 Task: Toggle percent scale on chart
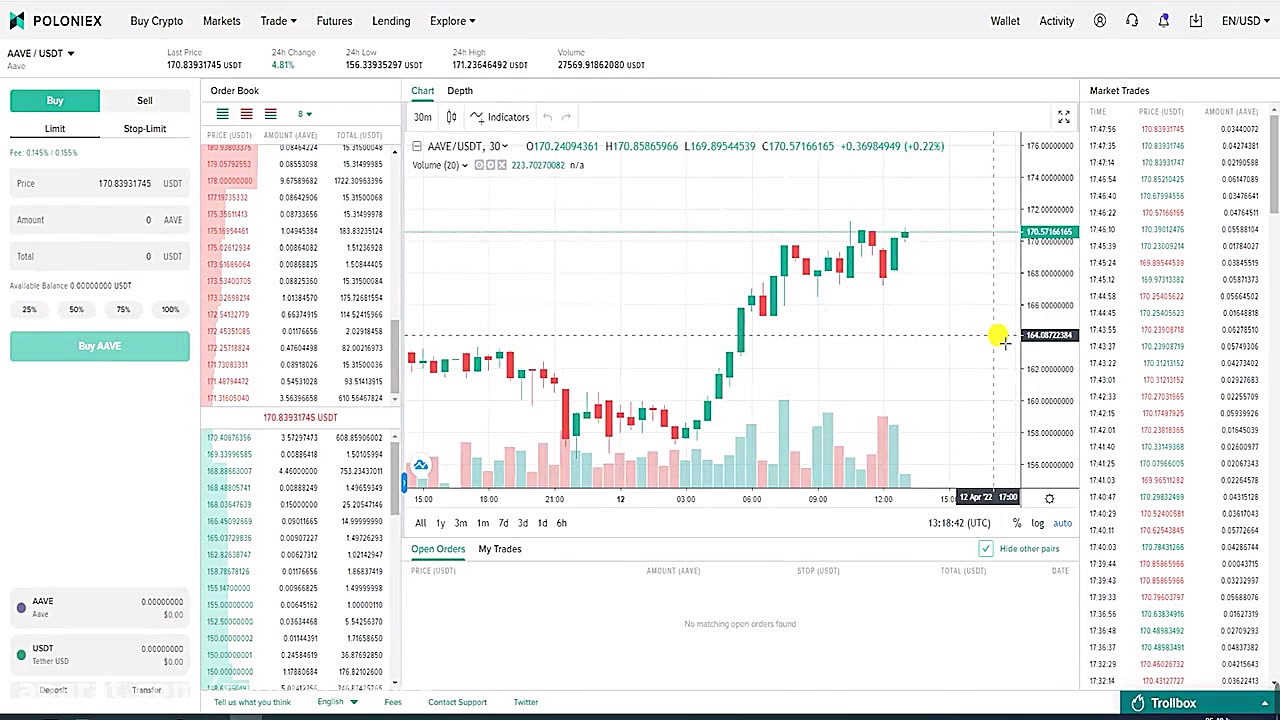coord(1017,523)
